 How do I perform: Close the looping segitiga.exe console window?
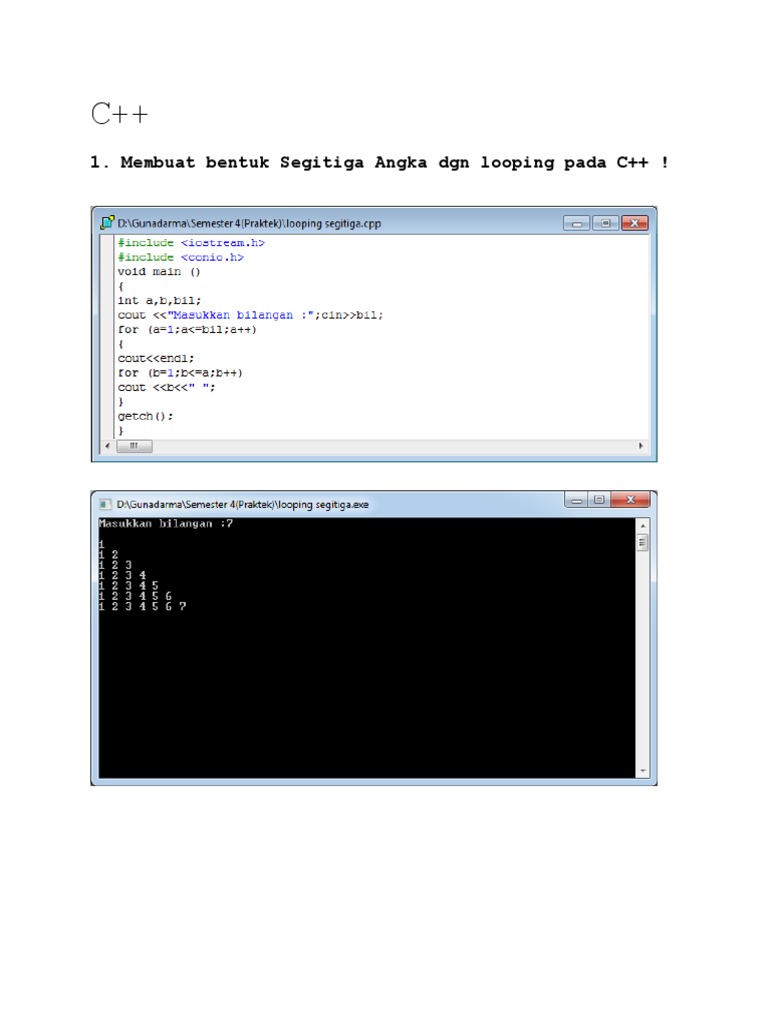click(630, 500)
